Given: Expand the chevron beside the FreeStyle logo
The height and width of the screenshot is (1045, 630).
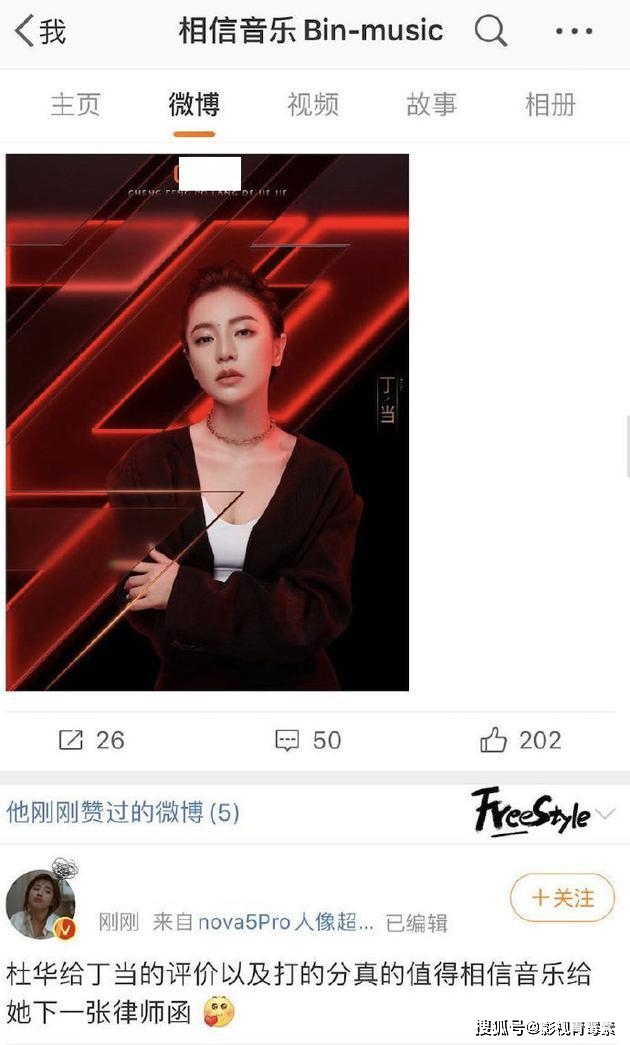Looking at the screenshot, I should (x=605, y=814).
